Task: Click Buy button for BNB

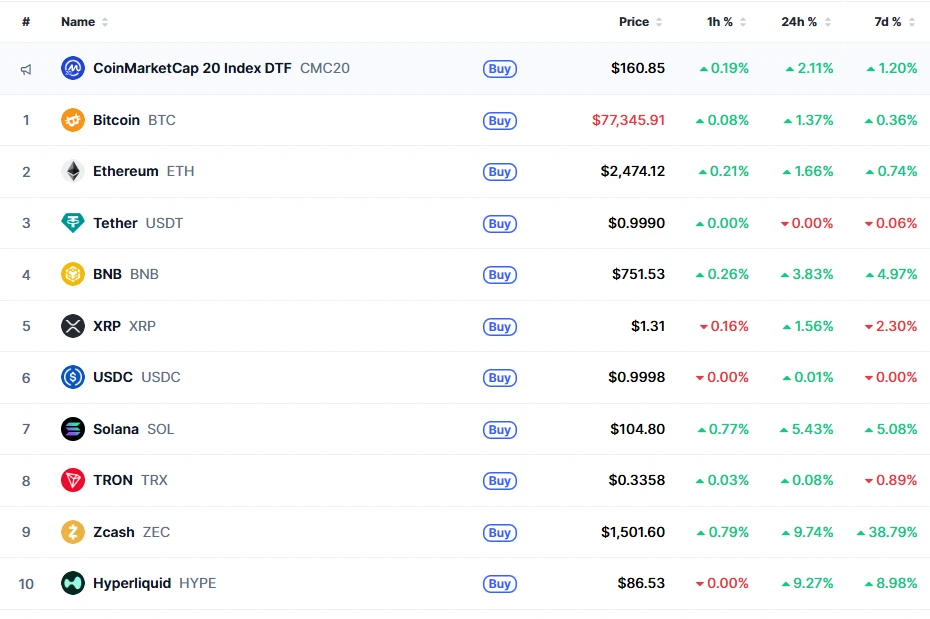Action: tap(499, 275)
